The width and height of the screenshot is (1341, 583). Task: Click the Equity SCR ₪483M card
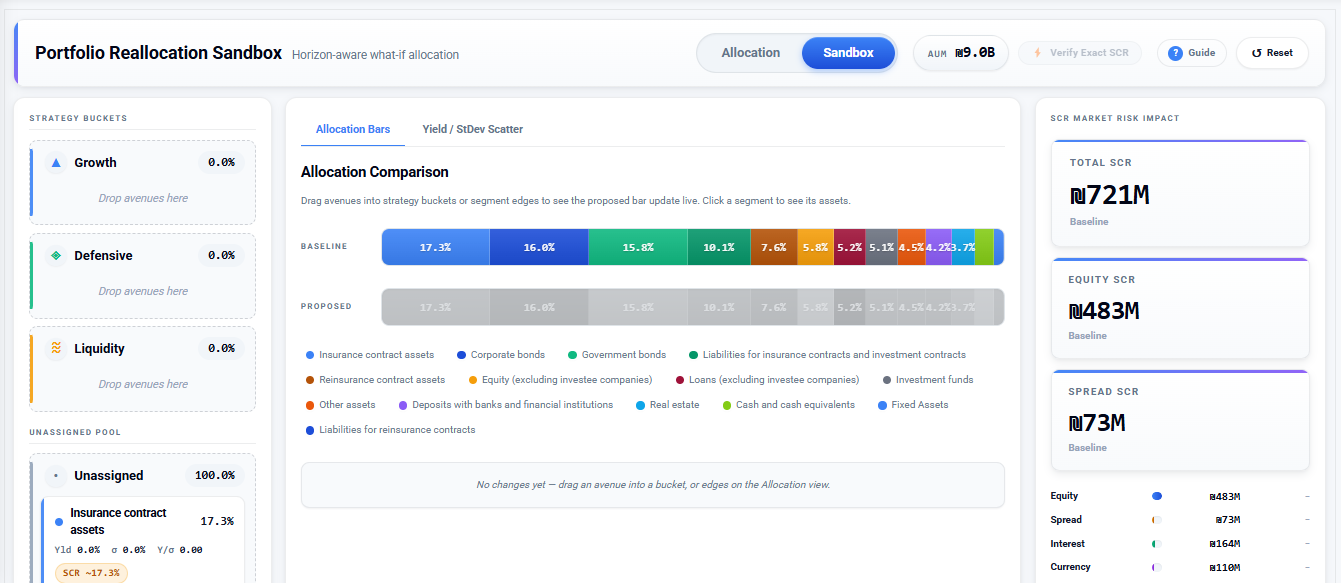tap(1180, 308)
